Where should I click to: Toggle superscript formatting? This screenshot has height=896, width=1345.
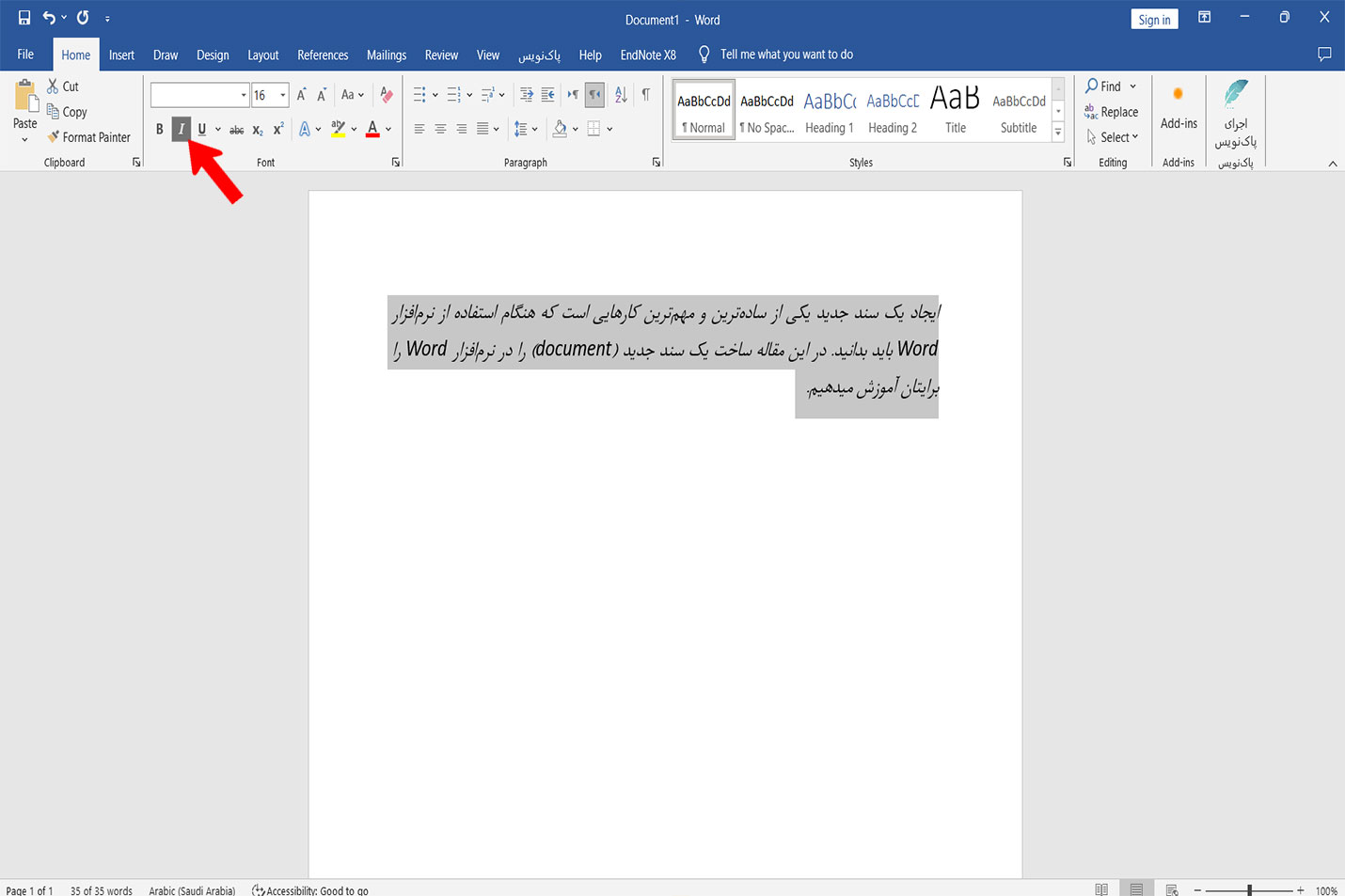pos(278,130)
